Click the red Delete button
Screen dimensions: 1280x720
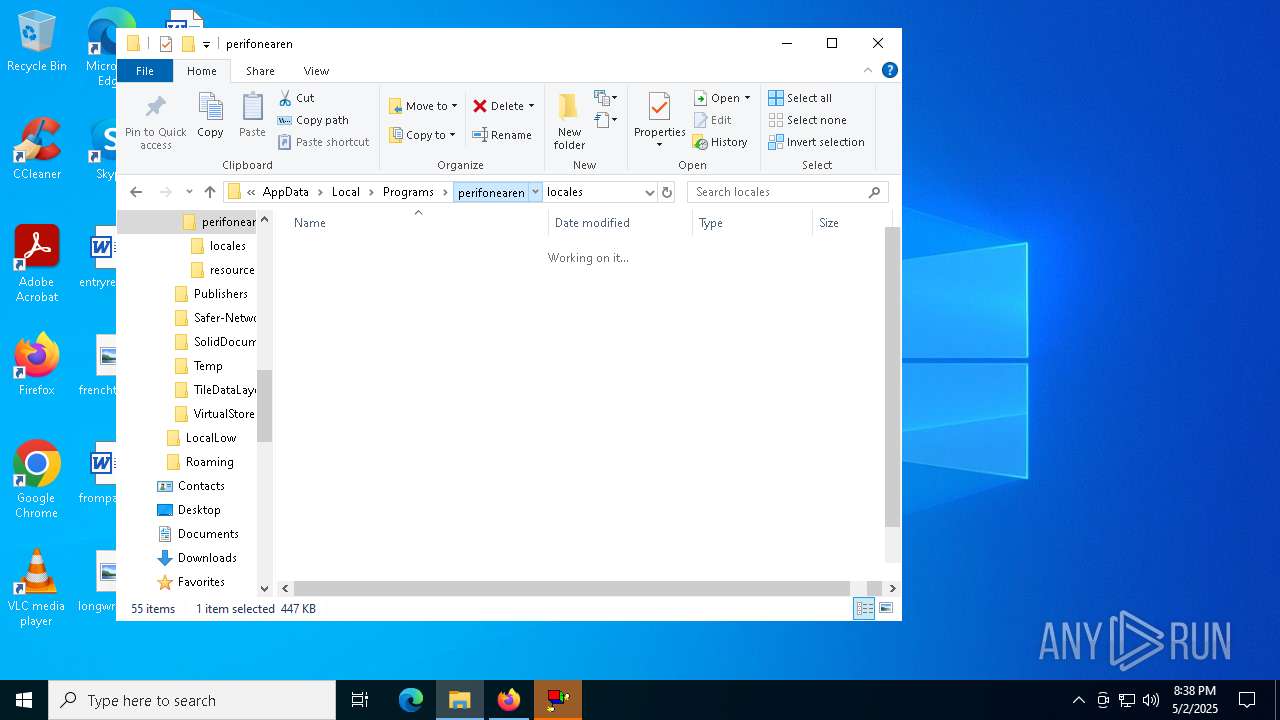(498, 106)
